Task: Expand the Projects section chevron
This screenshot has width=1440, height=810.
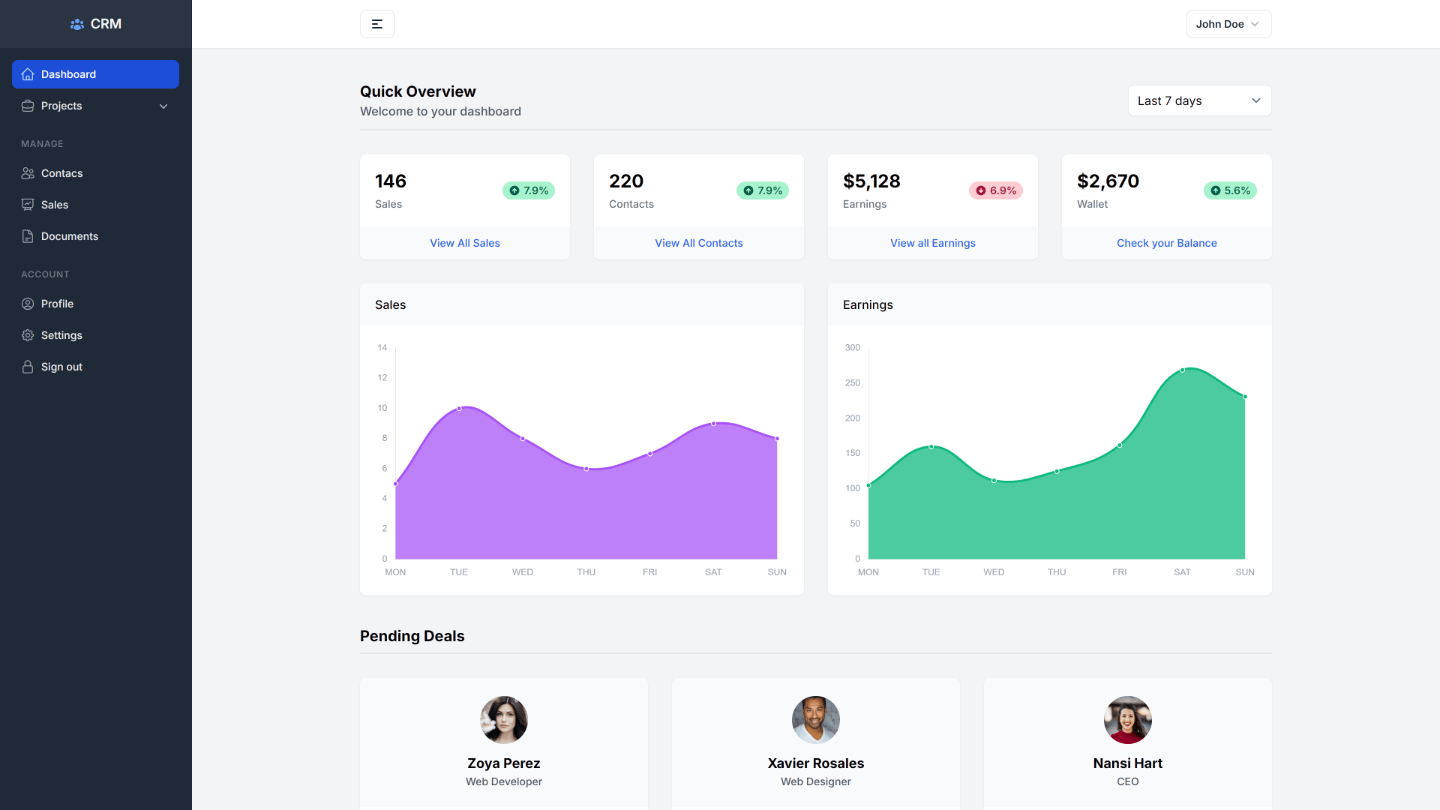Action: 163,105
